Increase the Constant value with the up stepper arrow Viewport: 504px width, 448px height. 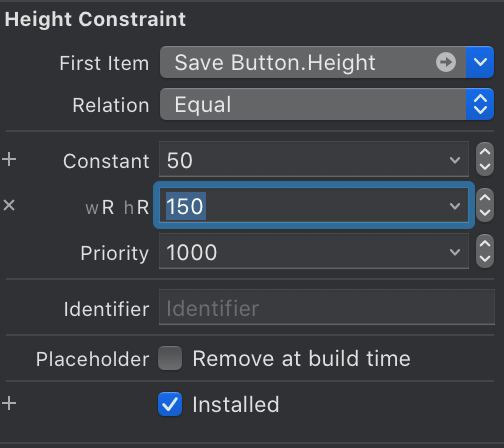485,152
